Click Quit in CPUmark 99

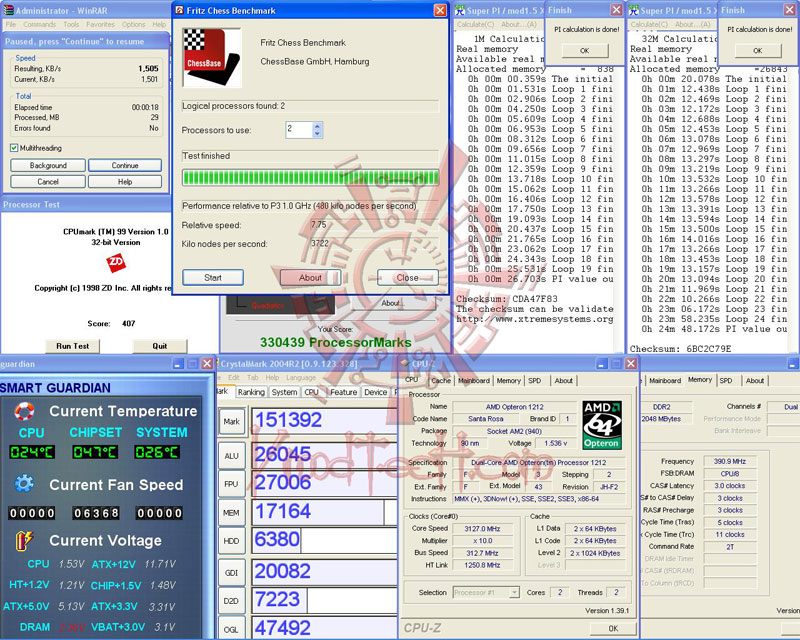(x=160, y=346)
